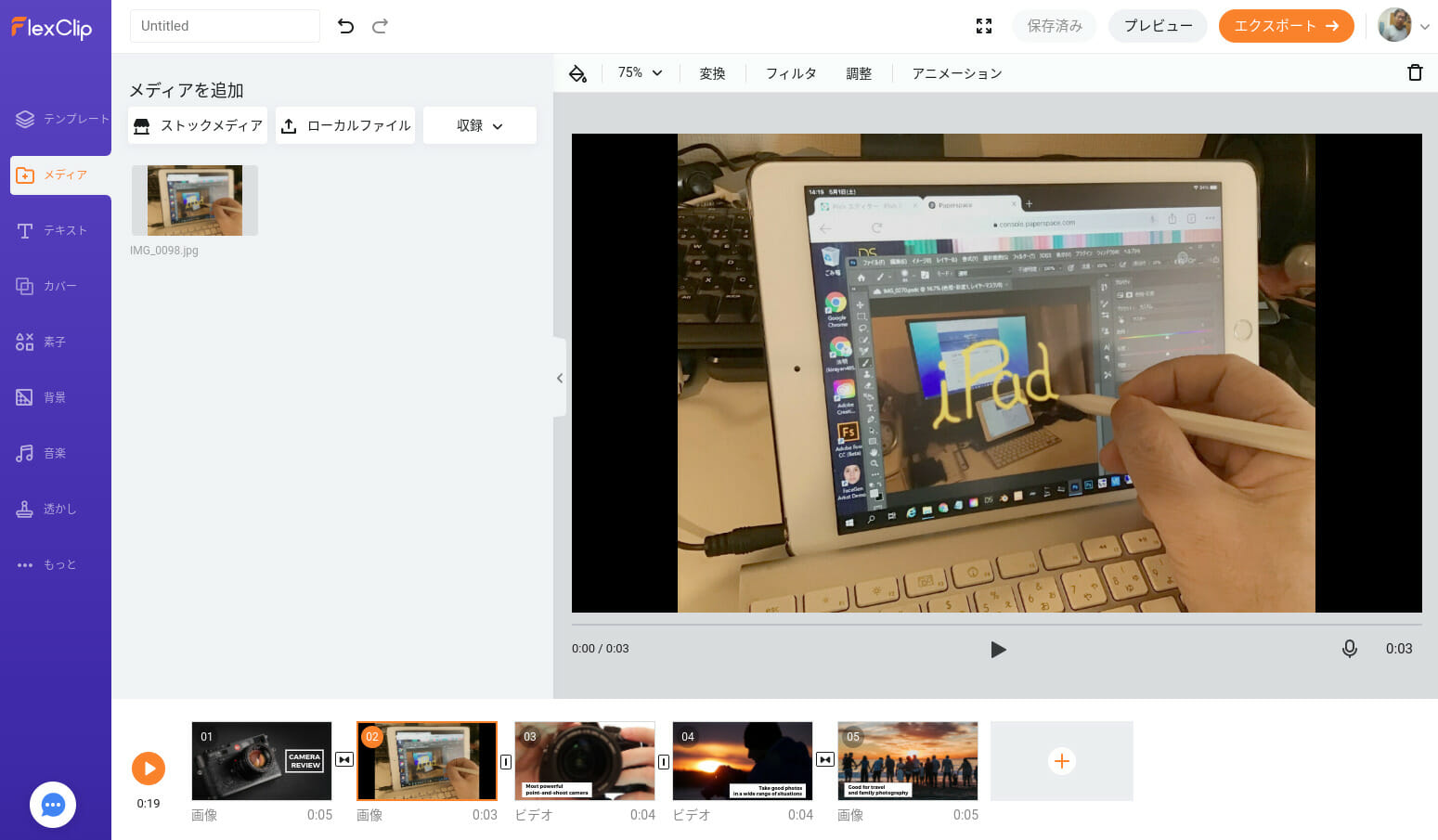This screenshot has width=1438, height=840.
Task: Select scene 01 camera review thumbnail
Action: click(262, 761)
